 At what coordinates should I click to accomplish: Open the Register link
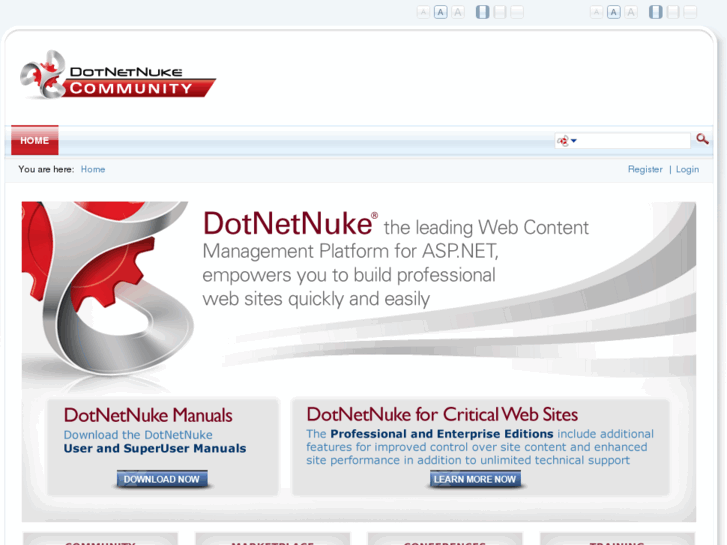[x=645, y=169]
